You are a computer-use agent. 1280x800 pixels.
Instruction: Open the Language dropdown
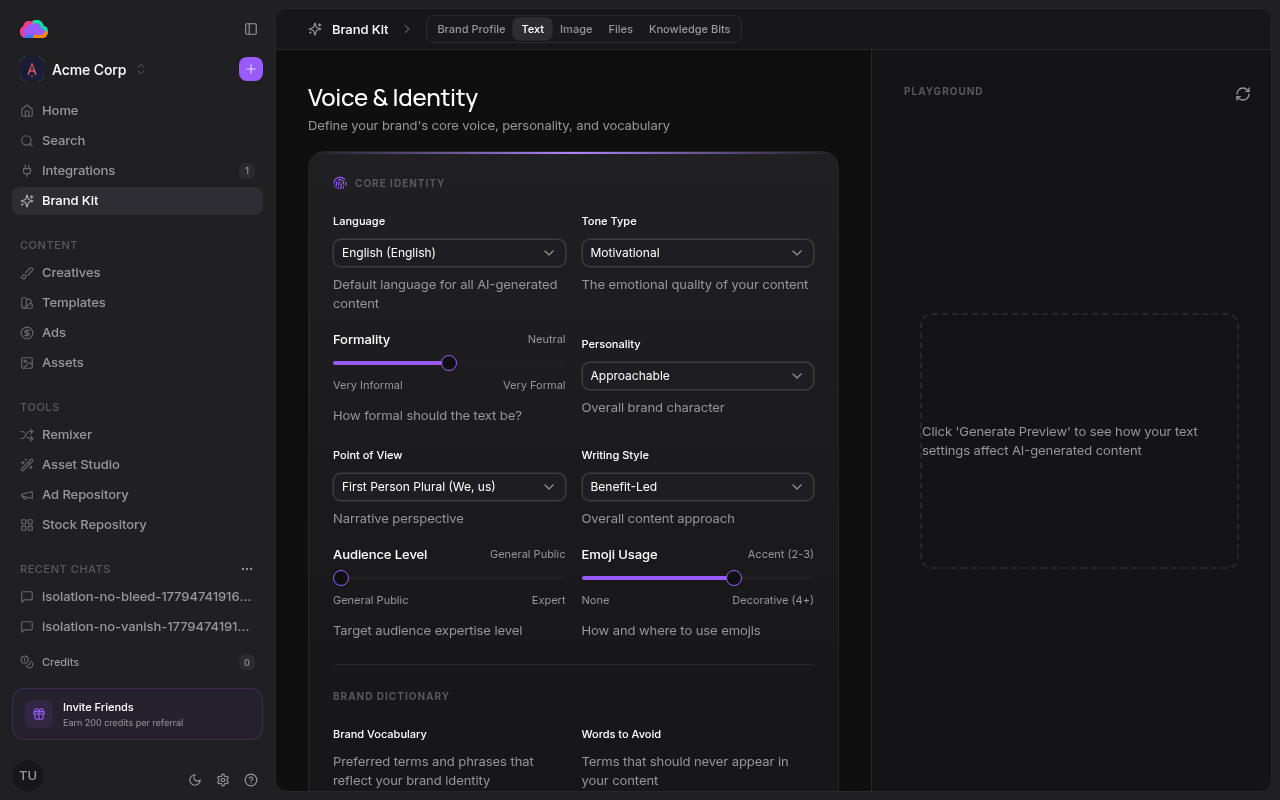click(x=449, y=253)
